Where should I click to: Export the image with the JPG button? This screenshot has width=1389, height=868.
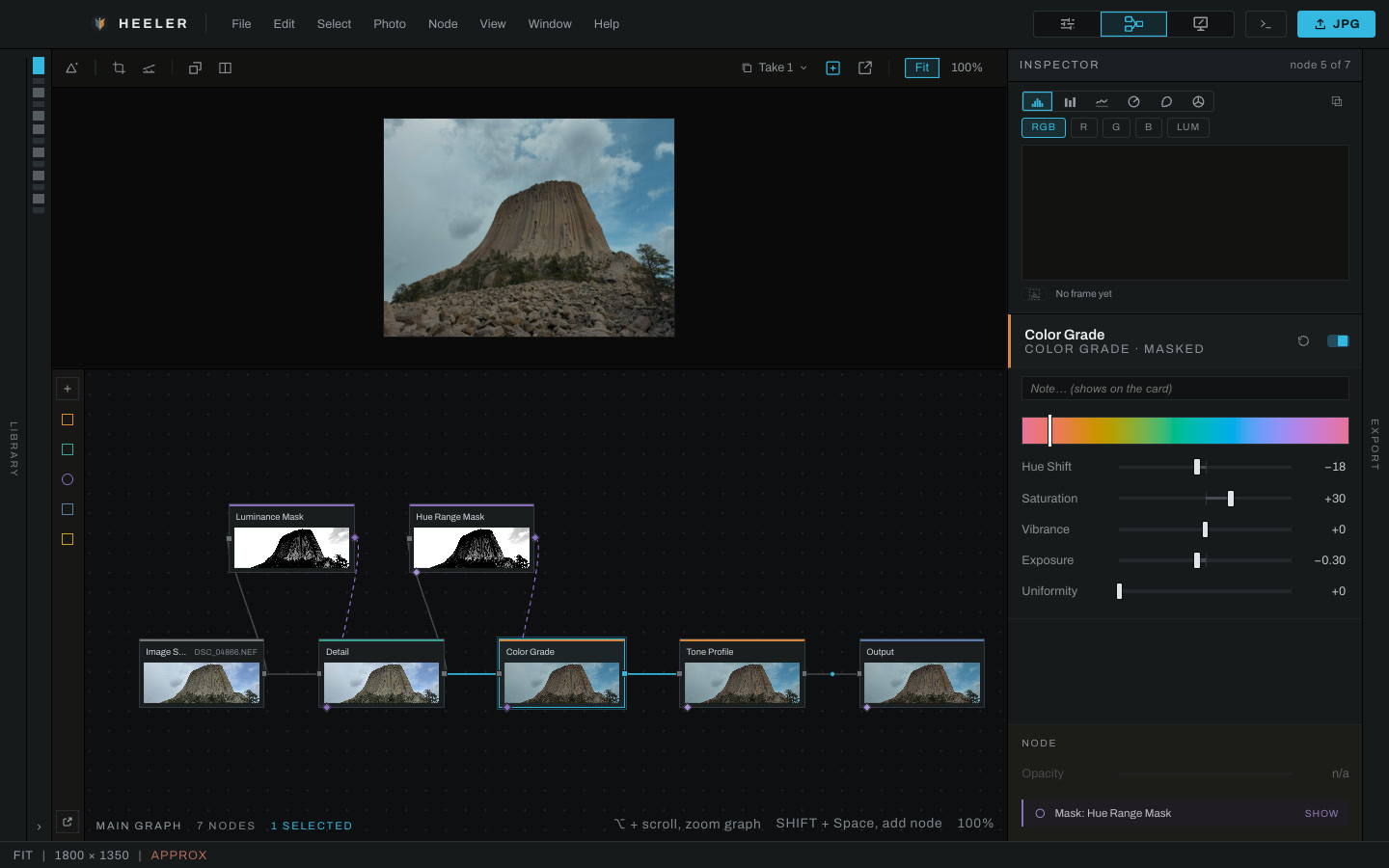coord(1336,24)
